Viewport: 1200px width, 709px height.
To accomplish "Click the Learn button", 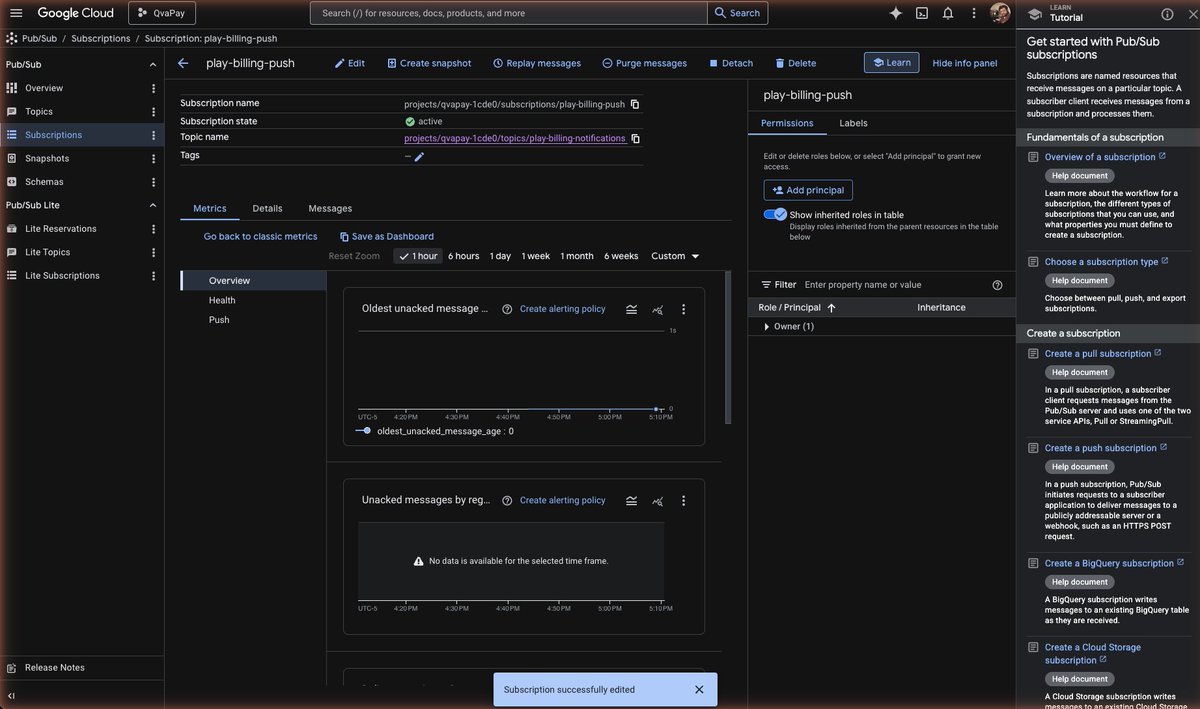I will [891, 62].
